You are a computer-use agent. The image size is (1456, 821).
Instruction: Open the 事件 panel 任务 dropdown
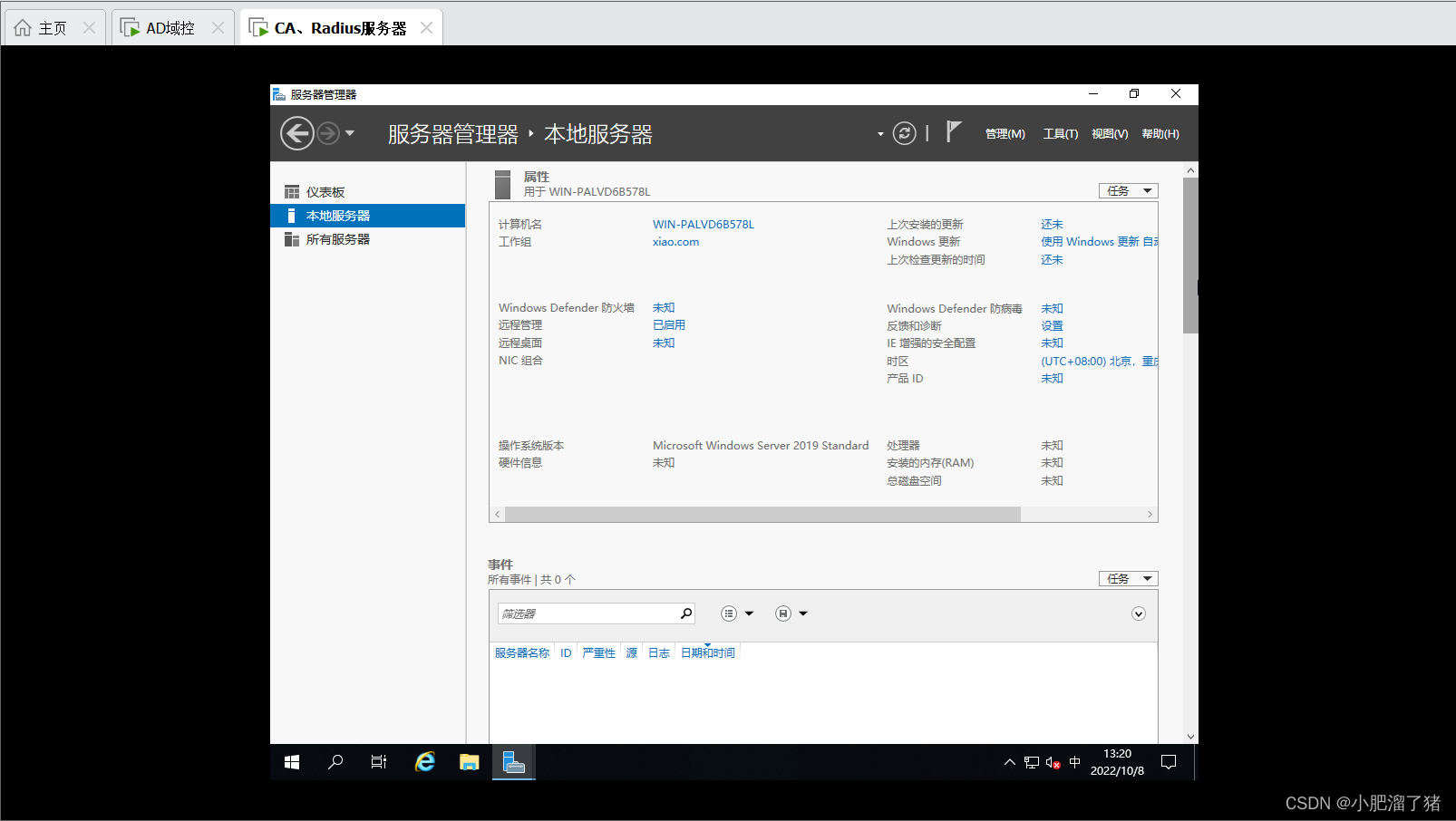point(1129,579)
